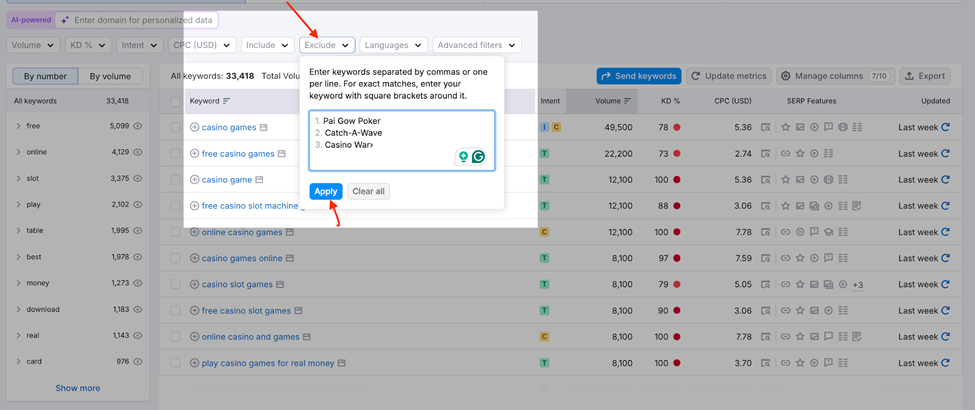The width and height of the screenshot is (975, 410).
Task: Expand the free keyword group
Action: pyautogui.click(x=19, y=126)
